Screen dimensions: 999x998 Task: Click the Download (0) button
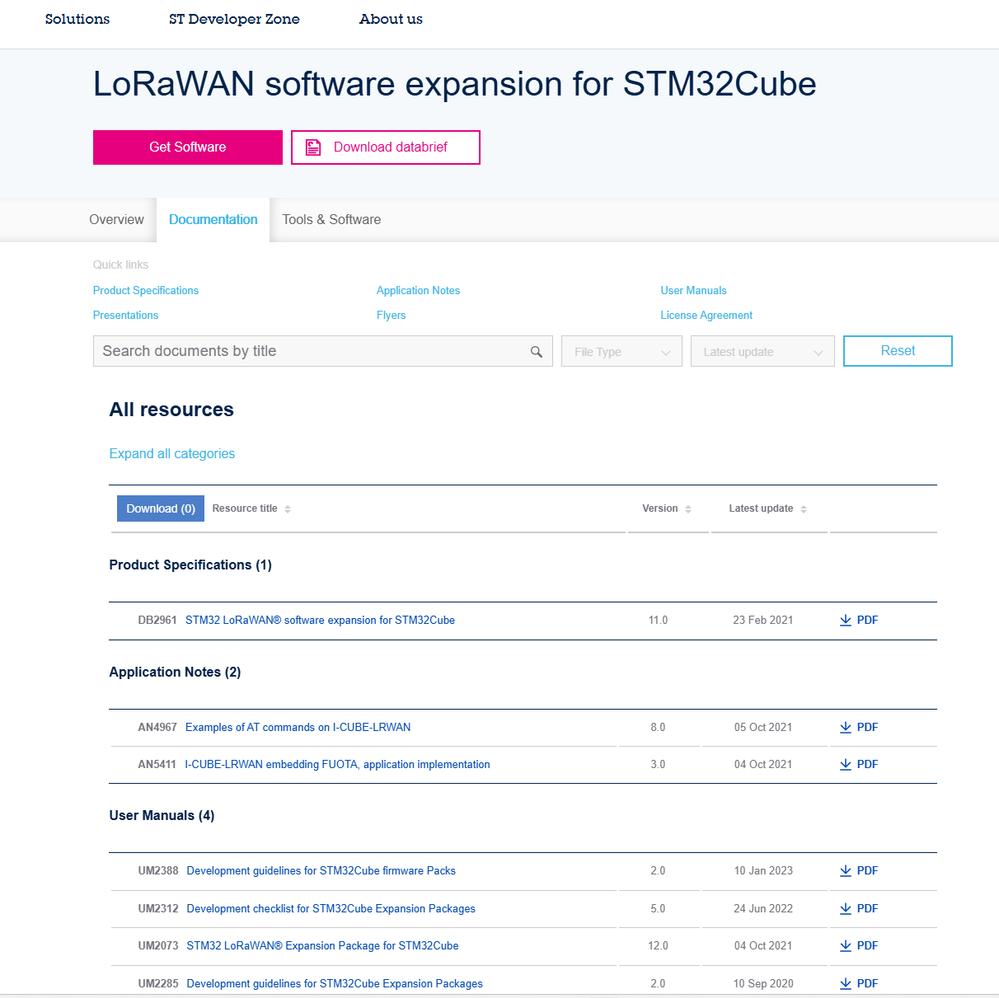[161, 509]
